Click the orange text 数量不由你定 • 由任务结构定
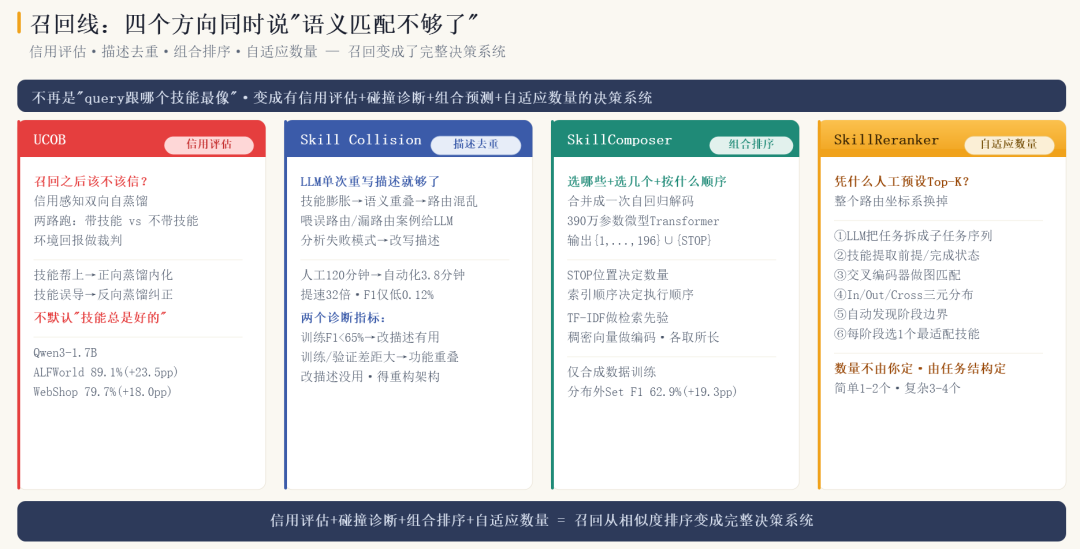 point(920,369)
